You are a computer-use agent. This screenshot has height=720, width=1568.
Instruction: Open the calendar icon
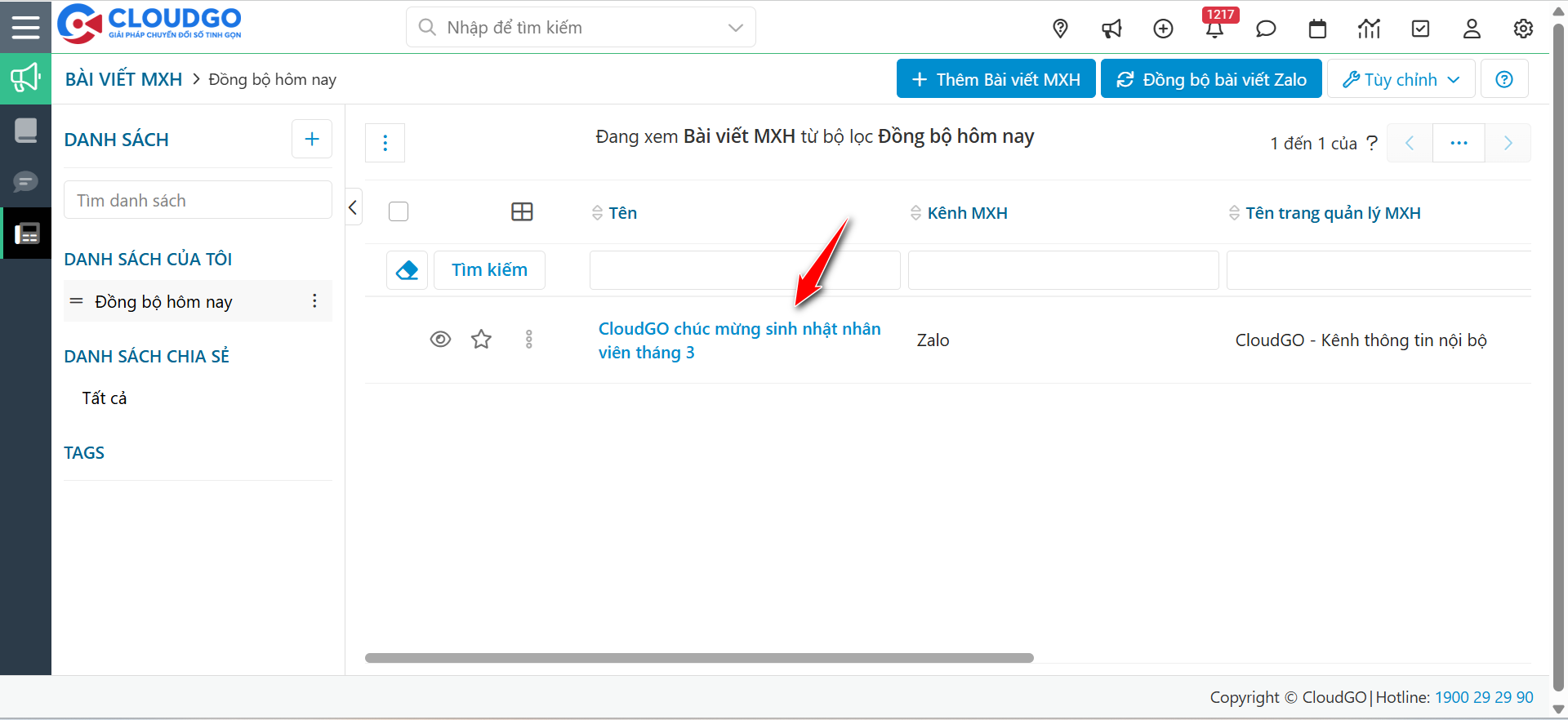[1317, 29]
